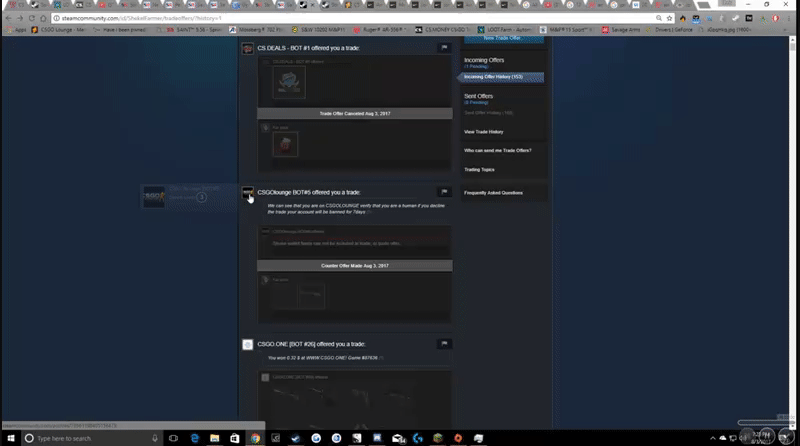
Task: Open CSGO Lounge bookmark
Action: [59, 30]
